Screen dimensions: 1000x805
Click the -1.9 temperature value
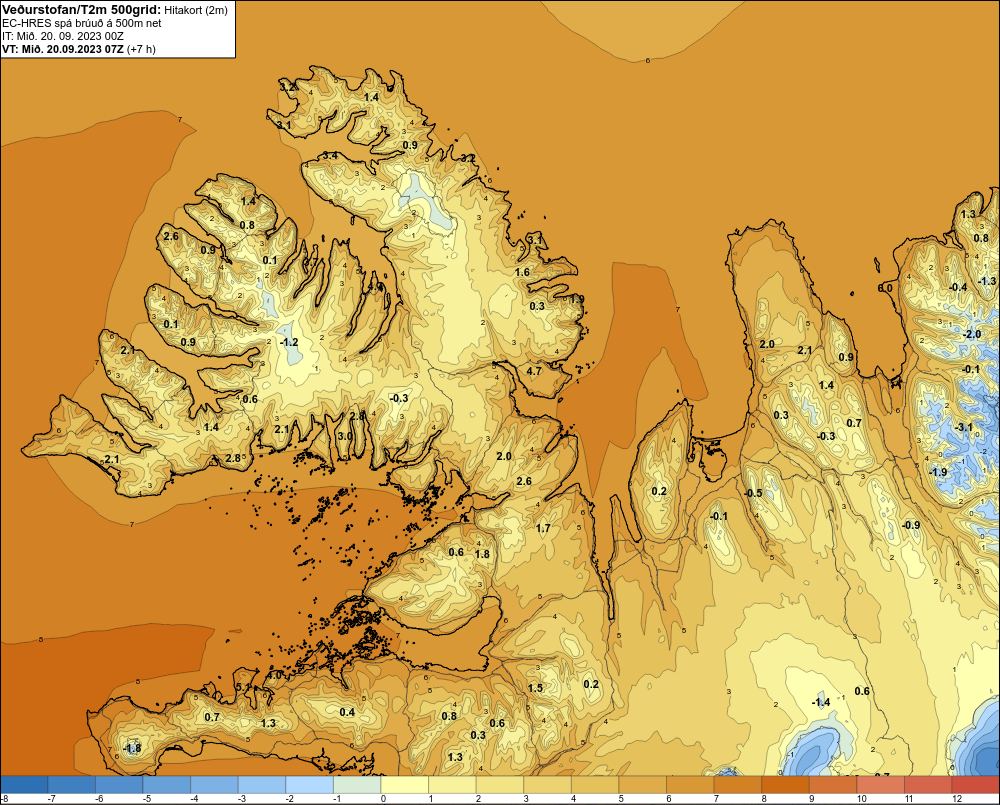938,472
